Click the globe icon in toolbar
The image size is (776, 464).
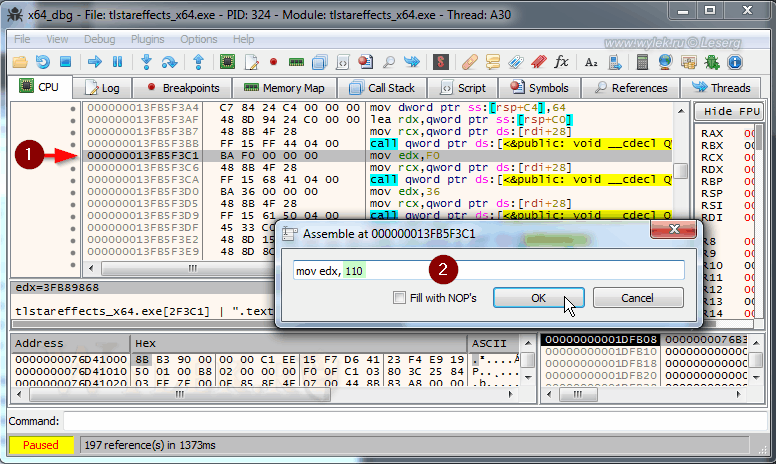pos(665,62)
